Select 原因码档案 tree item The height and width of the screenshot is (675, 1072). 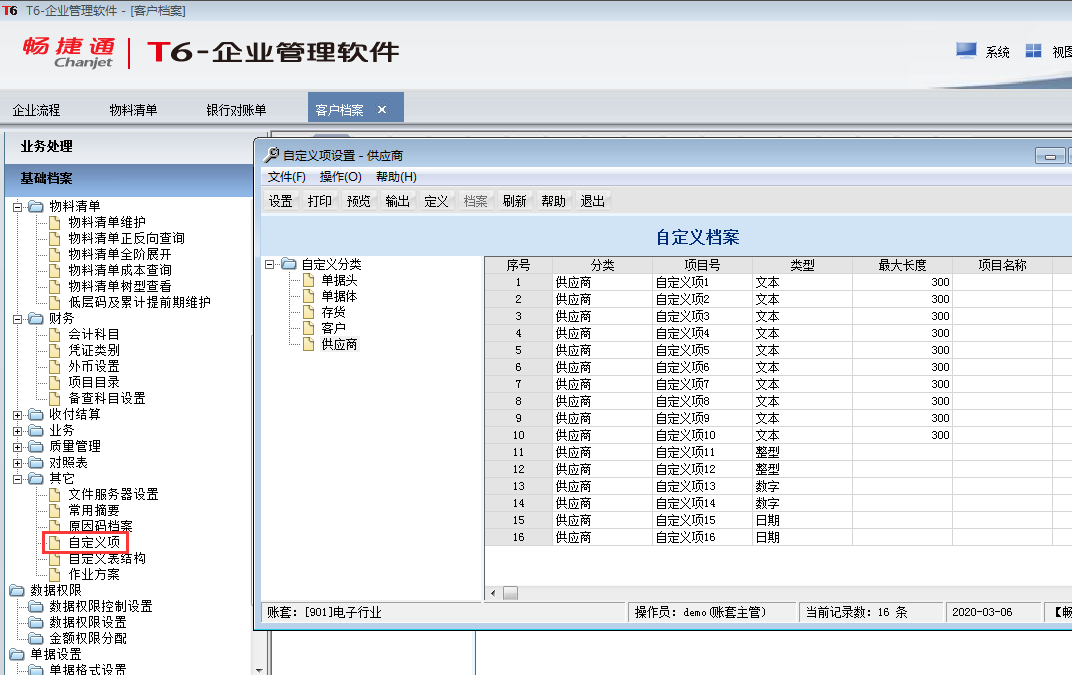100,526
